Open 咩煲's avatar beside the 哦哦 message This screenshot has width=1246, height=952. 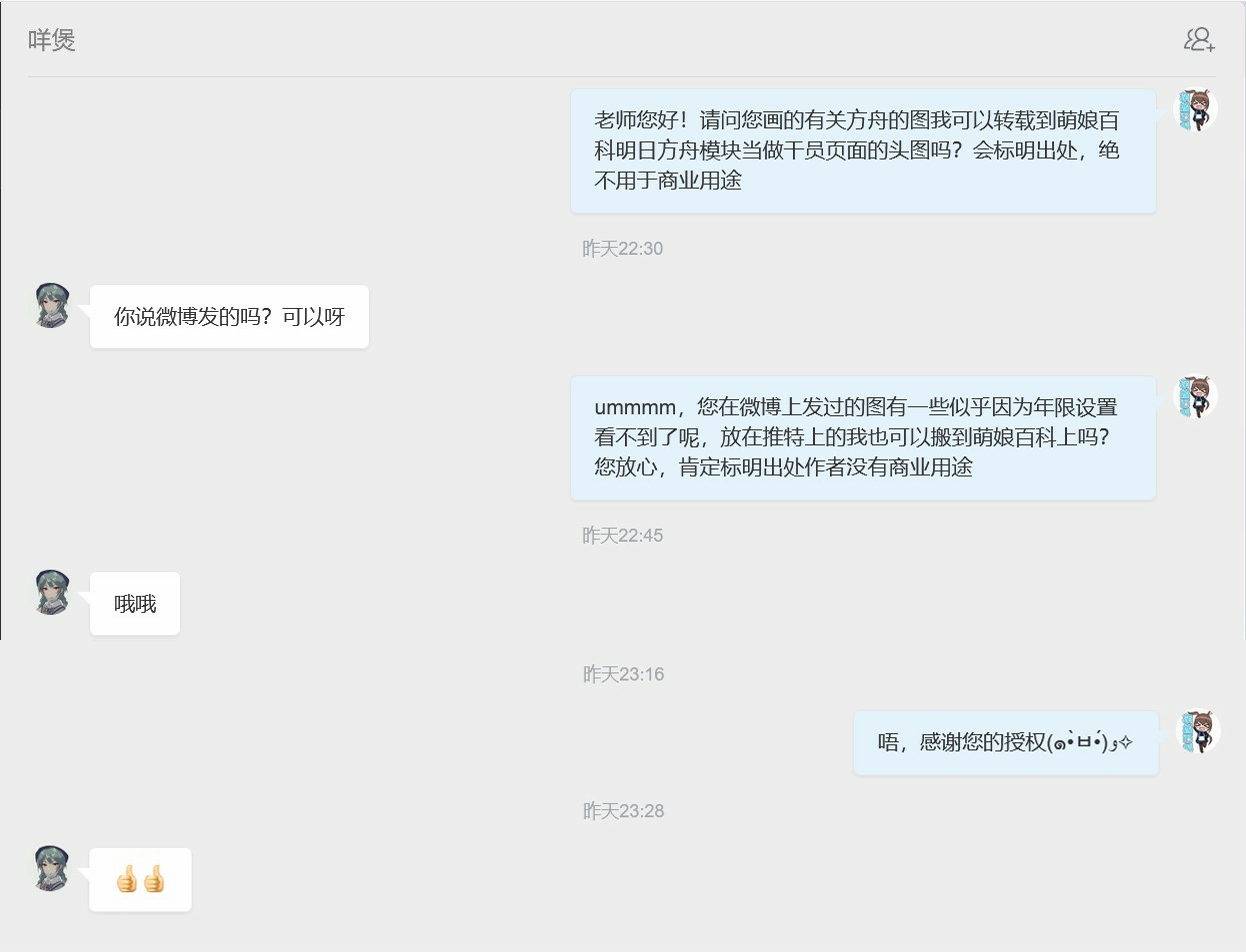[52, 593]
